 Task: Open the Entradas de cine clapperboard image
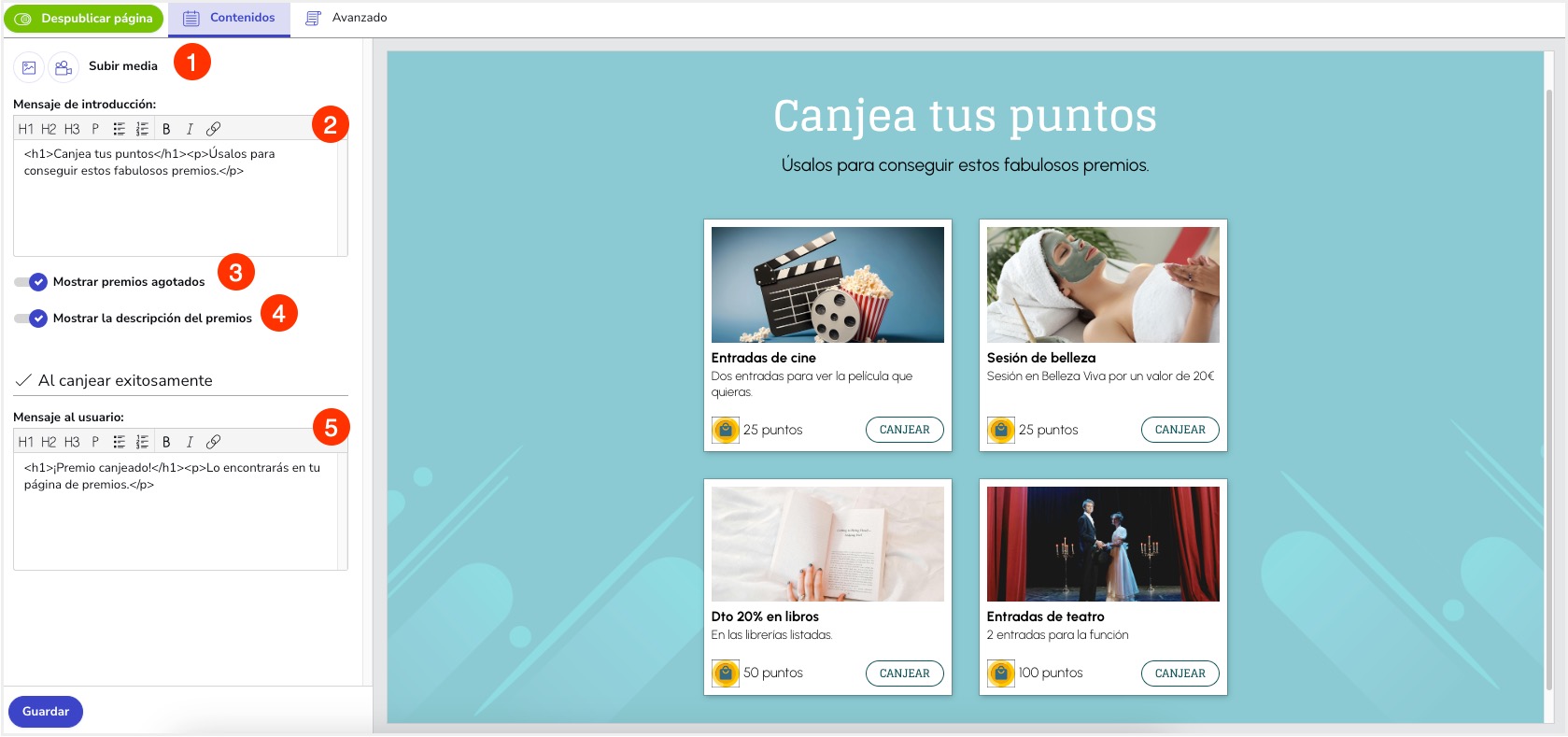tap(827, 285)
